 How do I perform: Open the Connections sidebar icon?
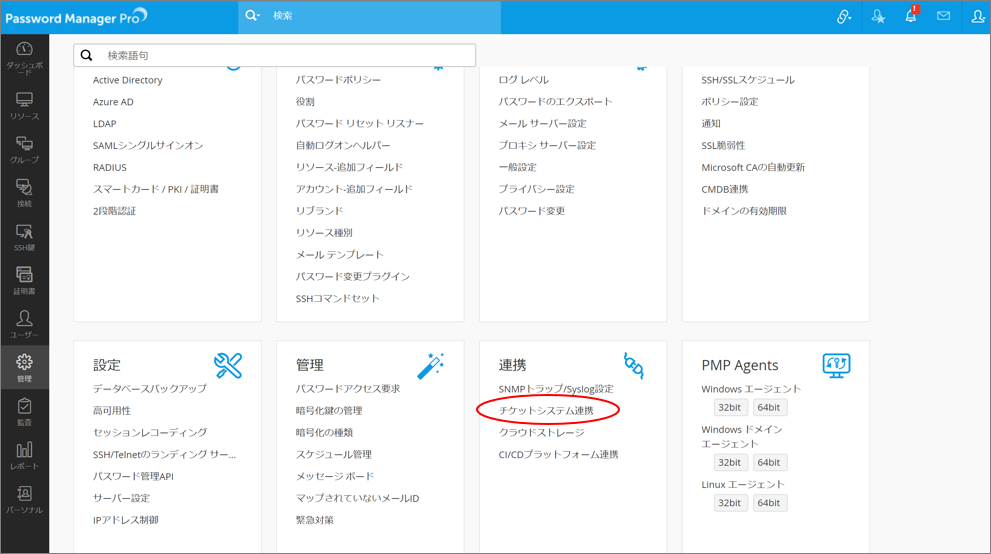point(24,193)
